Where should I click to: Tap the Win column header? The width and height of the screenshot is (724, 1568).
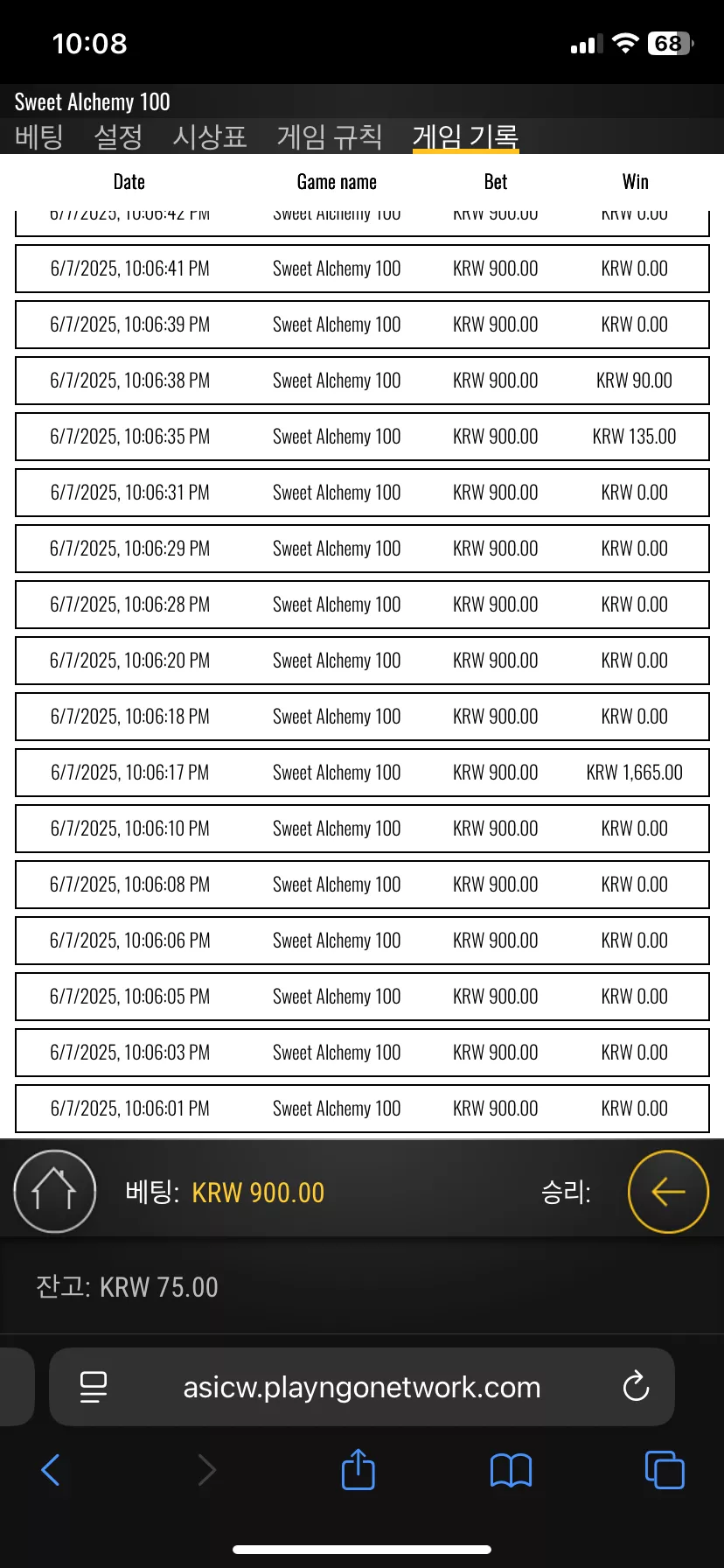(x=636, y=182)
